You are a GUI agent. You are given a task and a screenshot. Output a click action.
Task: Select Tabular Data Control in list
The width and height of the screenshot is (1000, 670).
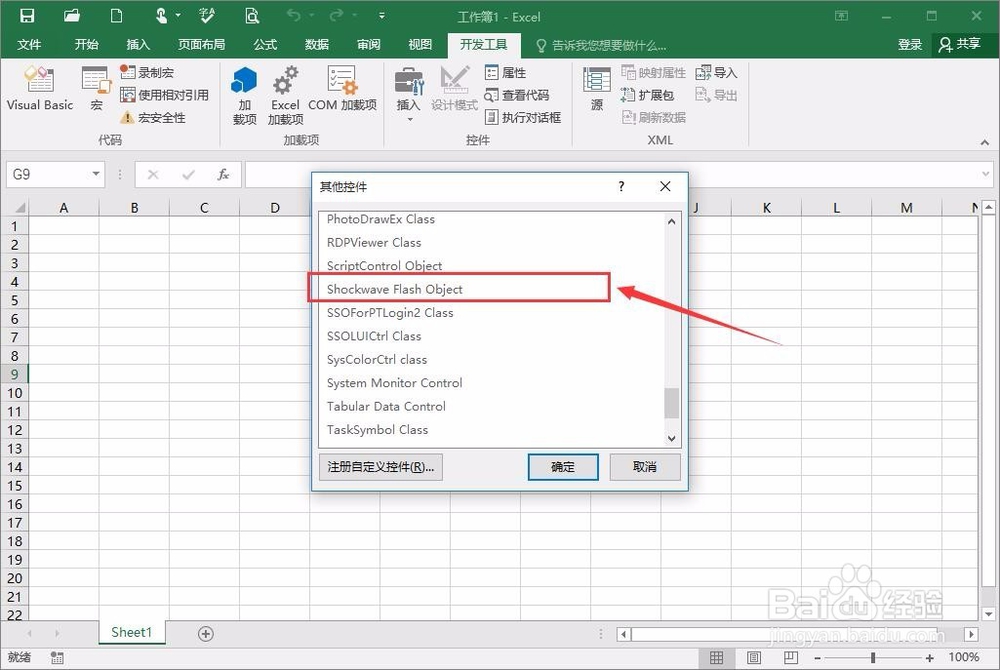(491, 406)
